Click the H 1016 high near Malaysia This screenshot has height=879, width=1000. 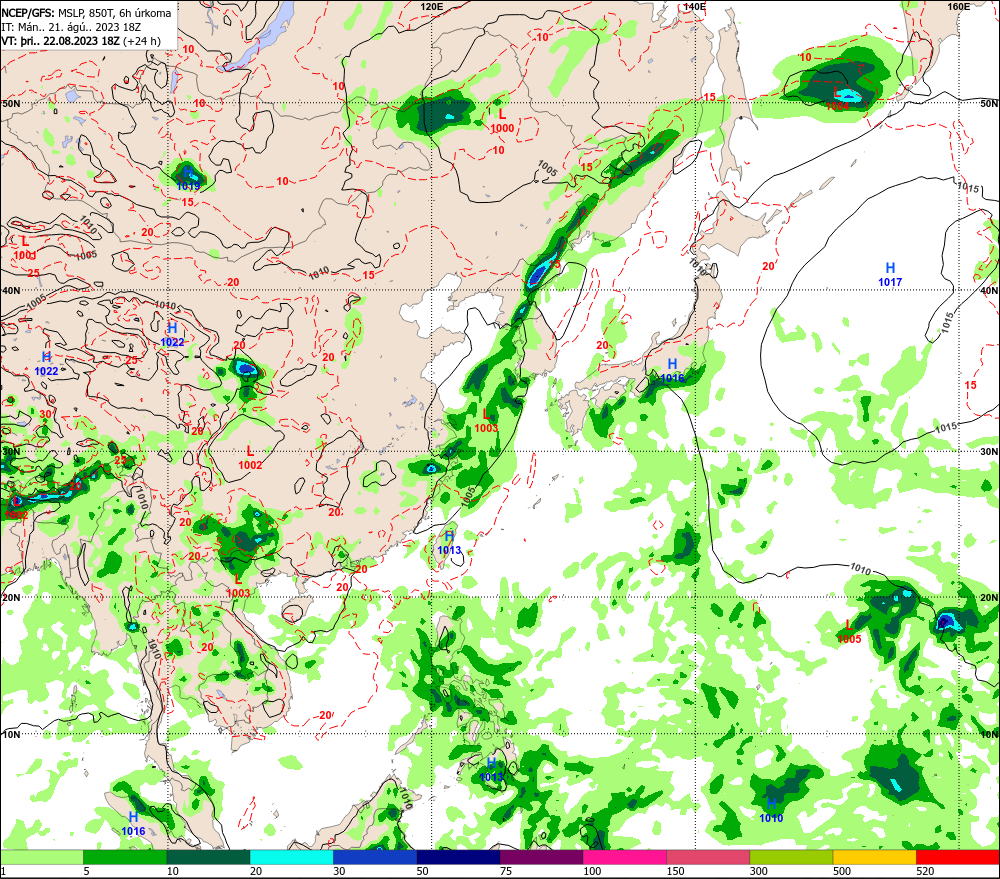(133, 824)
